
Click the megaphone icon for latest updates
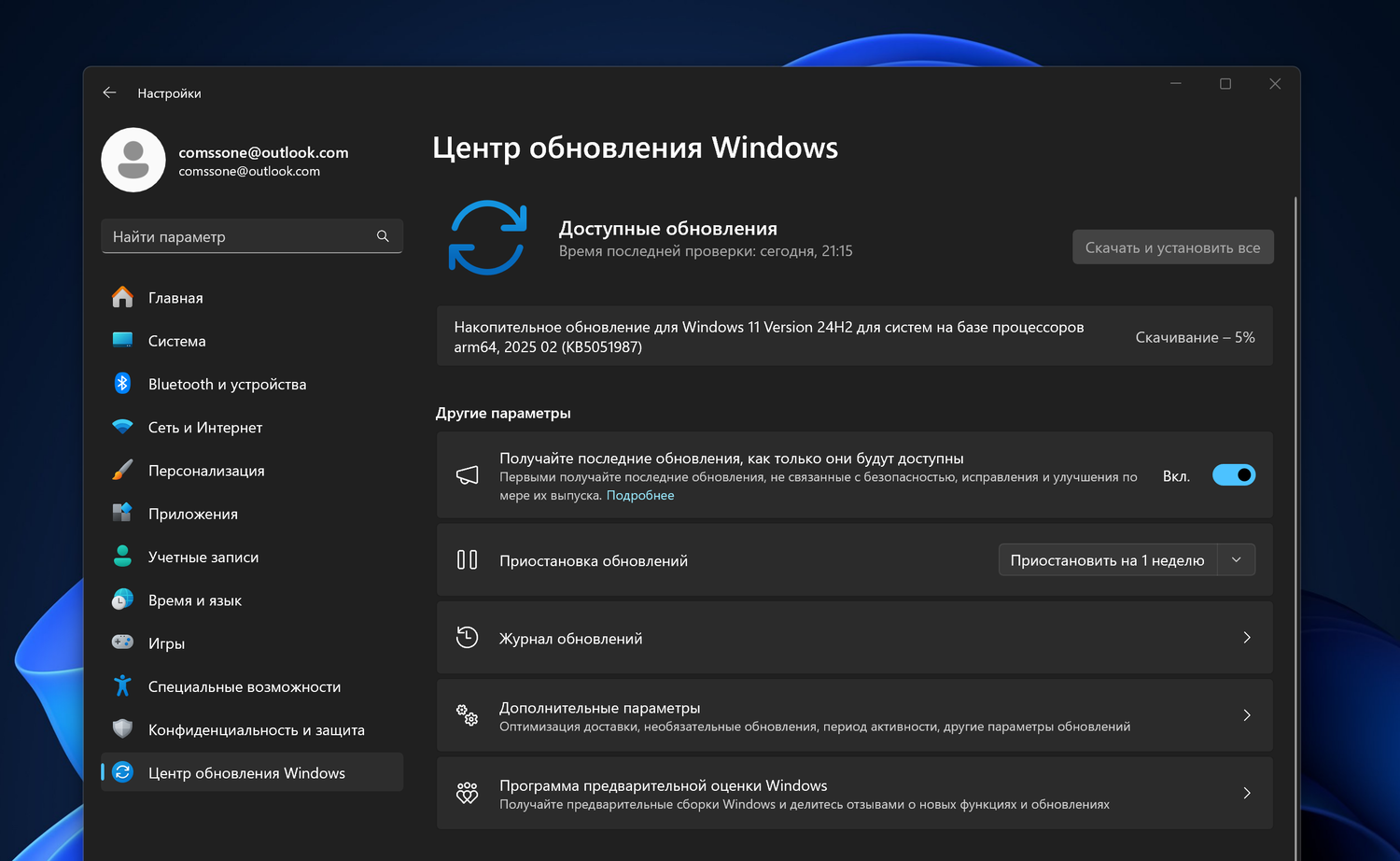click(467, 475)
